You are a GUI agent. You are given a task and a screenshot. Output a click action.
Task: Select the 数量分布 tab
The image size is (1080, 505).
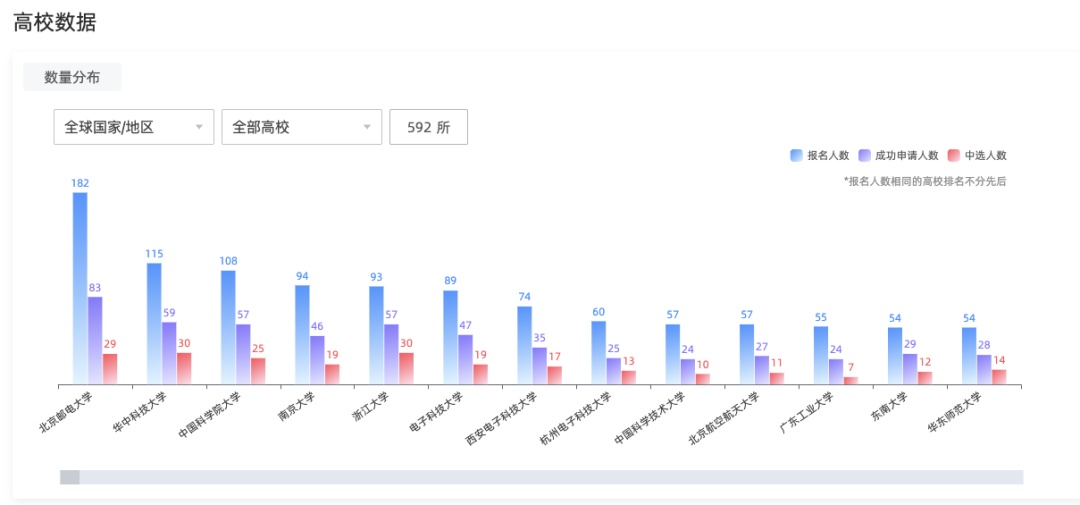pos(72,77)
